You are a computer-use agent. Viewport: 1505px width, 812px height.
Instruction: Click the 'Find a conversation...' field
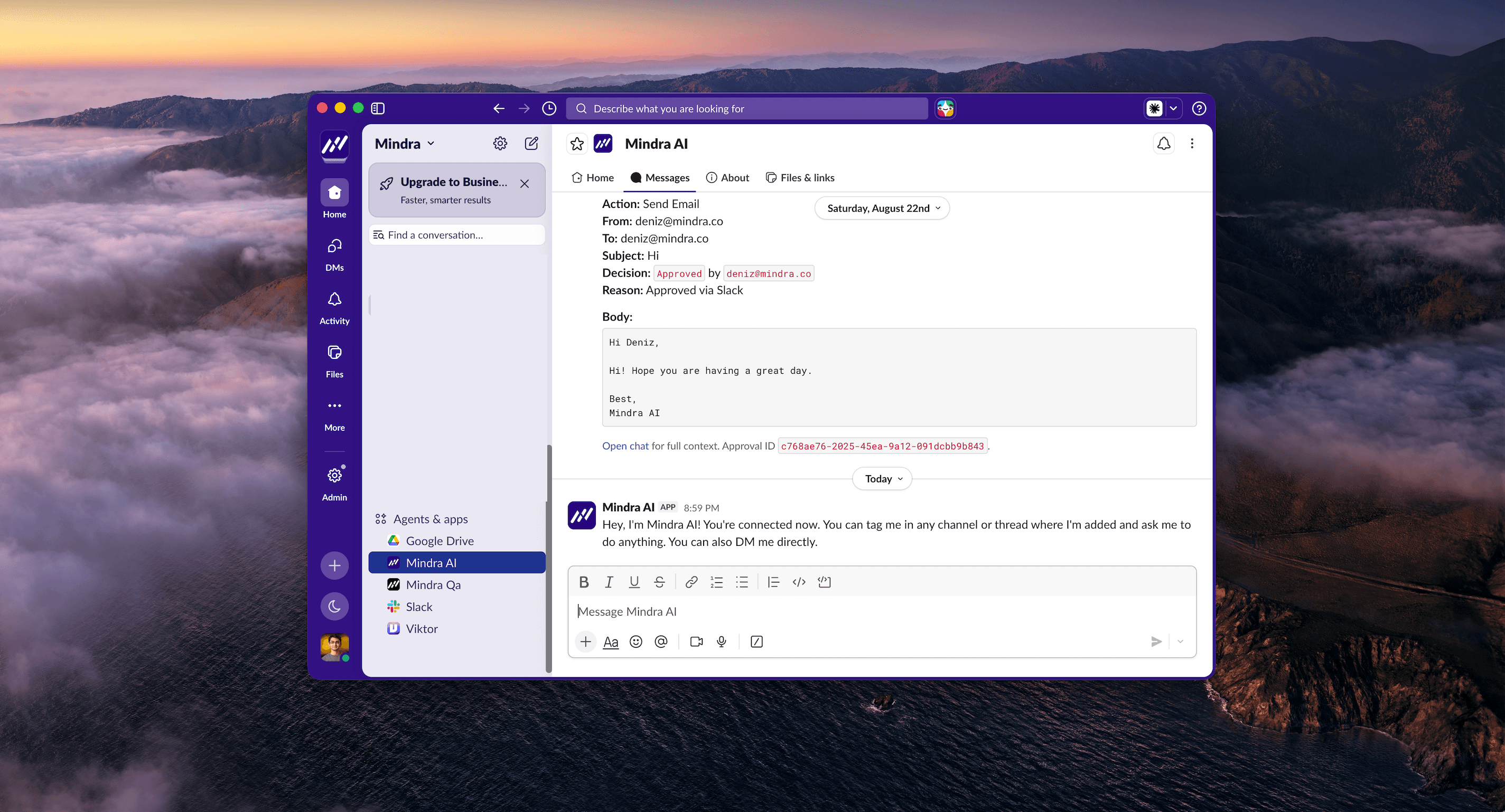(457, 234)
